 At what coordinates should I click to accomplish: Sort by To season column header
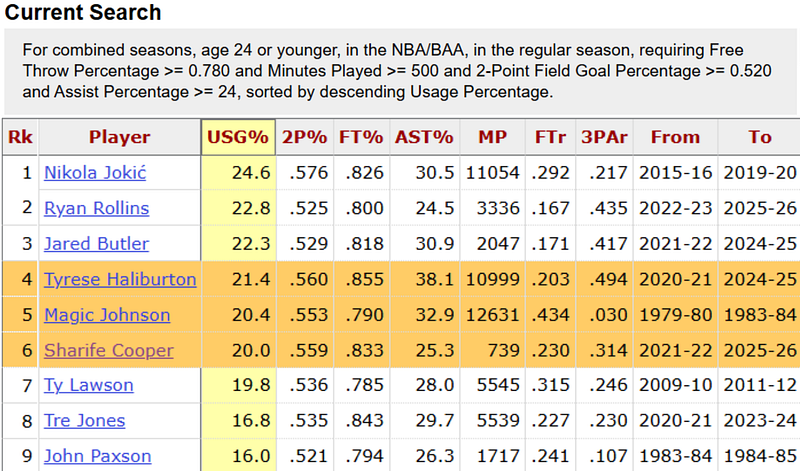coord(760,137)
